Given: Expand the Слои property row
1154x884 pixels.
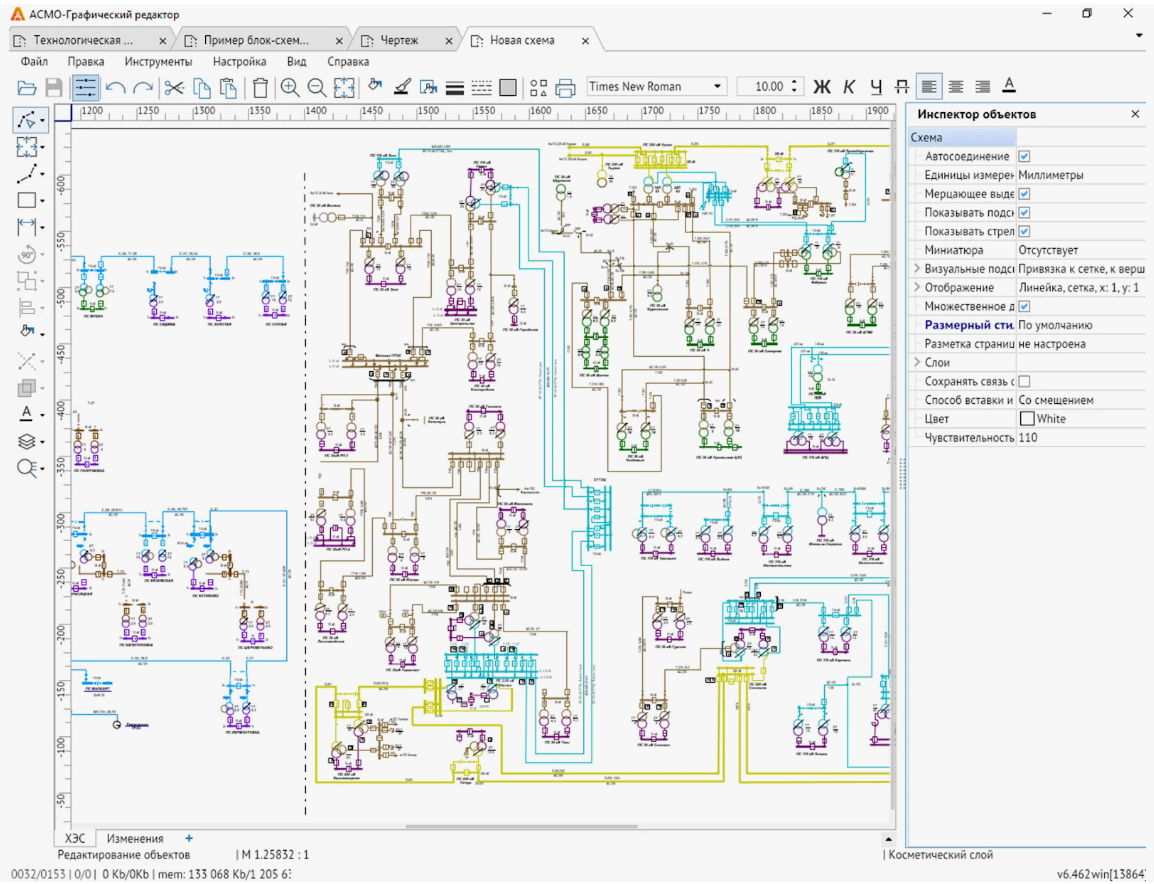Looking at the screenshot, I should pos(917,362).
